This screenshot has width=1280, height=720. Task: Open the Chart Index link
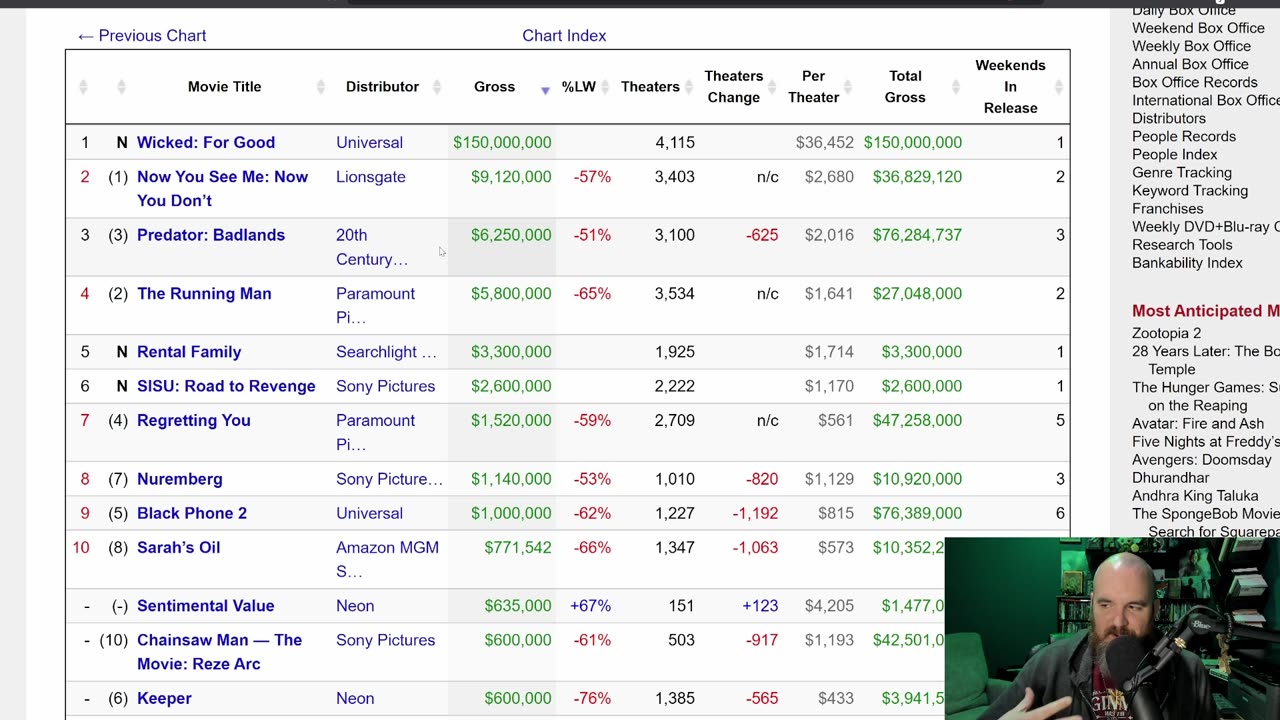(564, 36)
